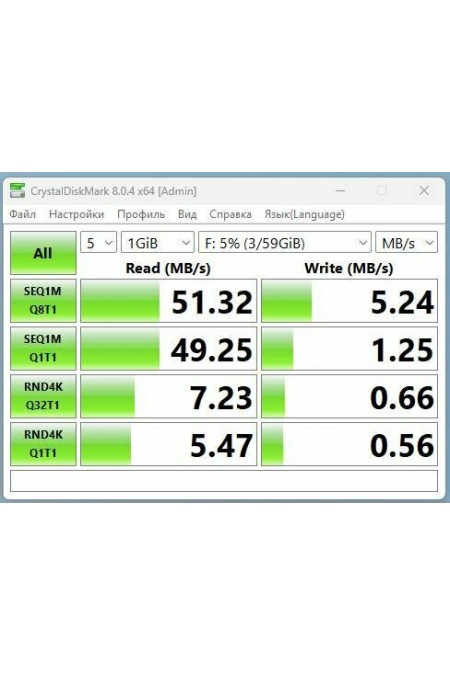Click the 1.25 write result
The image size is (450, 675).
pyautogui.click(x=349, y=349)
